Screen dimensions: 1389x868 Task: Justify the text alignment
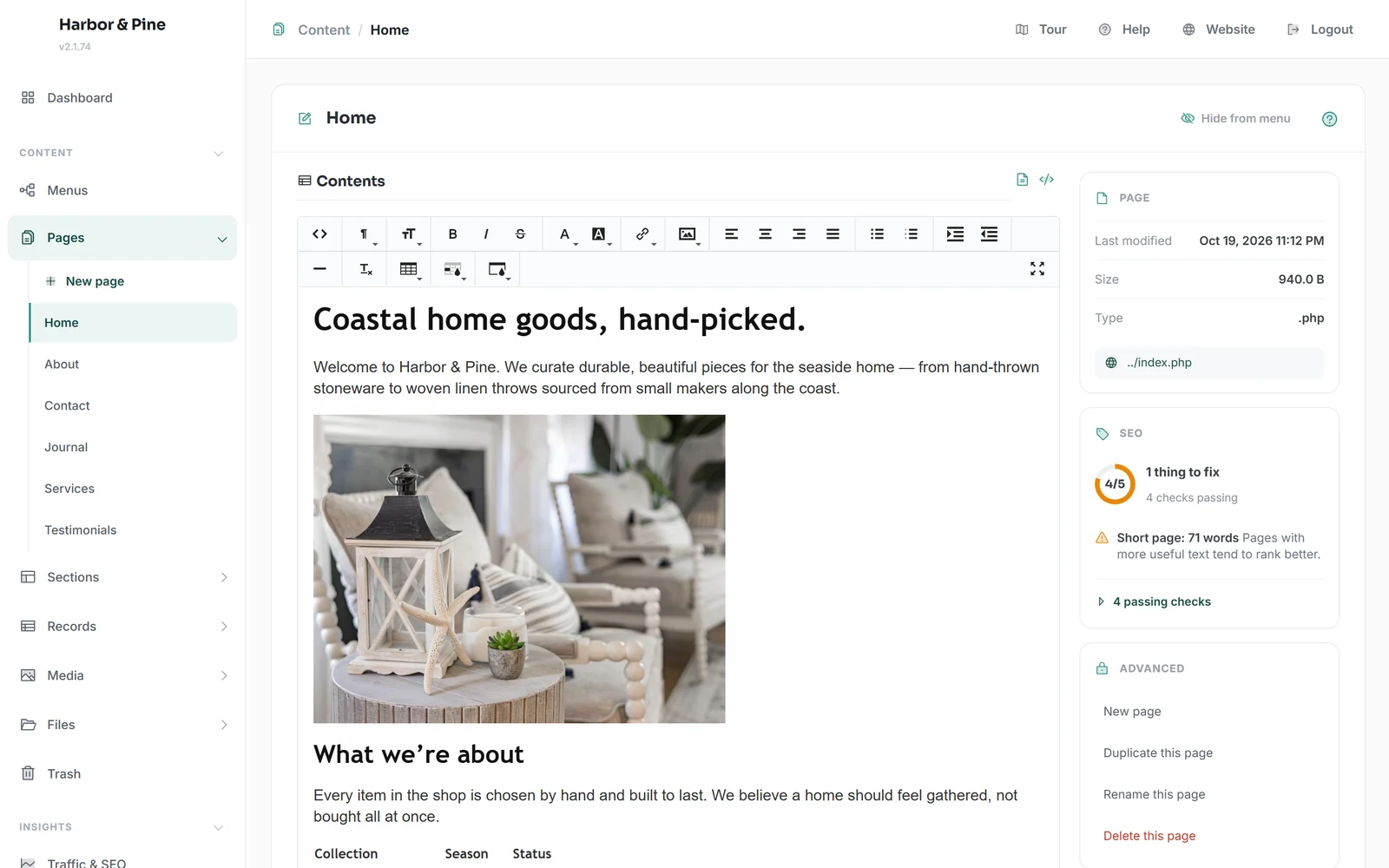coord(833,233)
